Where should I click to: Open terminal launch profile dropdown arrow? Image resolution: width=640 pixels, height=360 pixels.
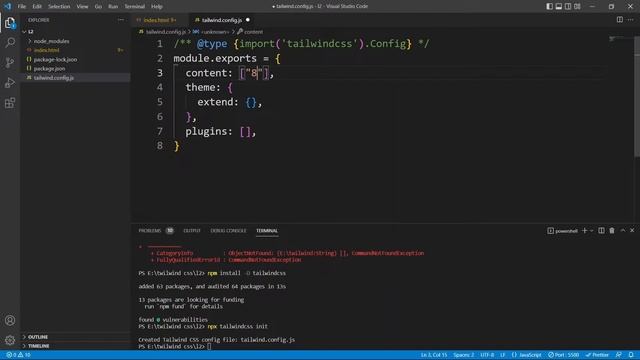click(591, 231)
